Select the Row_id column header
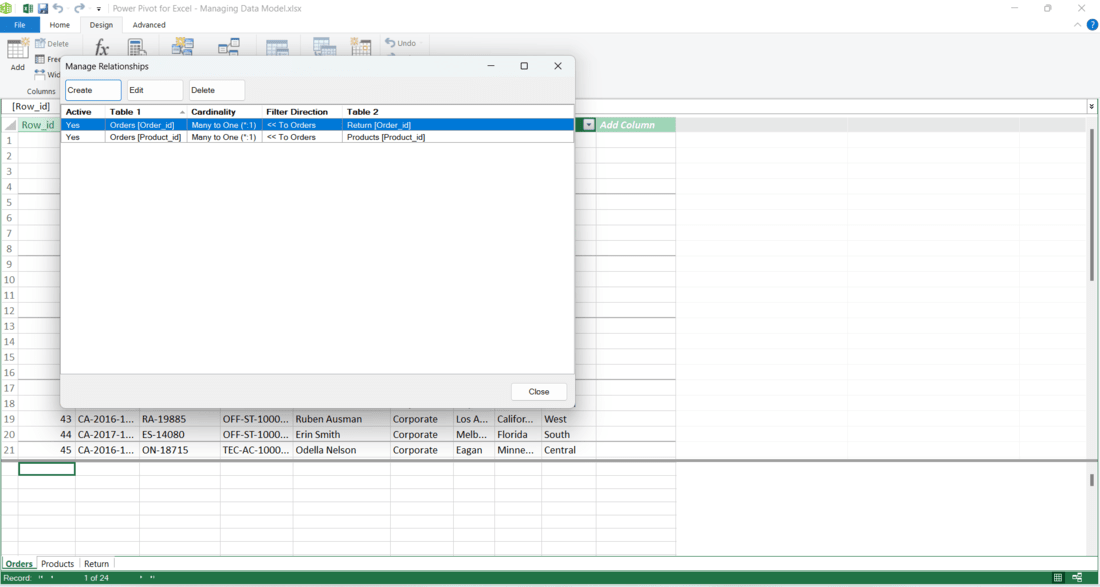1100x587 pixels. pos(40,125)
